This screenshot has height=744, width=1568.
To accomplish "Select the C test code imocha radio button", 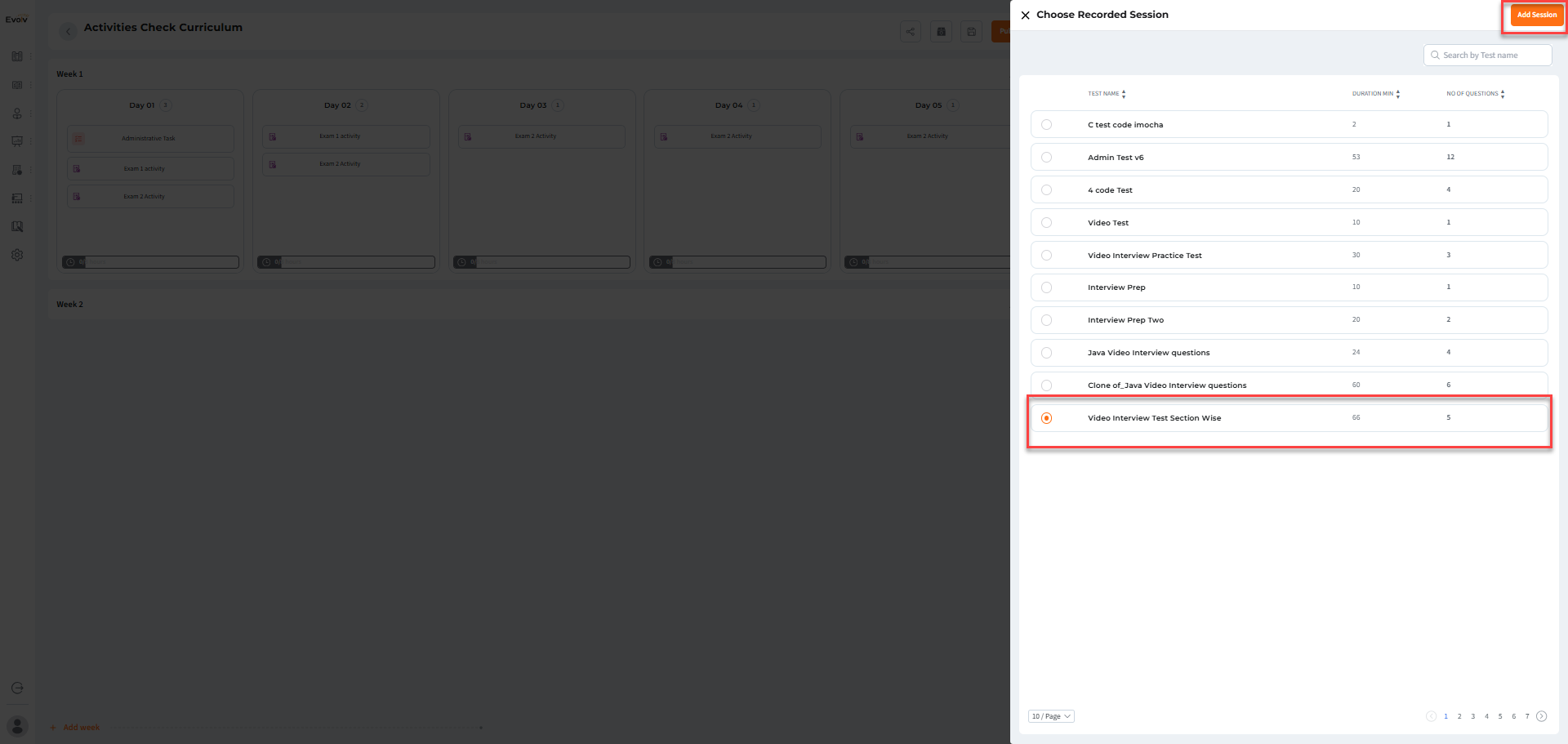I will pos(1046,125).
